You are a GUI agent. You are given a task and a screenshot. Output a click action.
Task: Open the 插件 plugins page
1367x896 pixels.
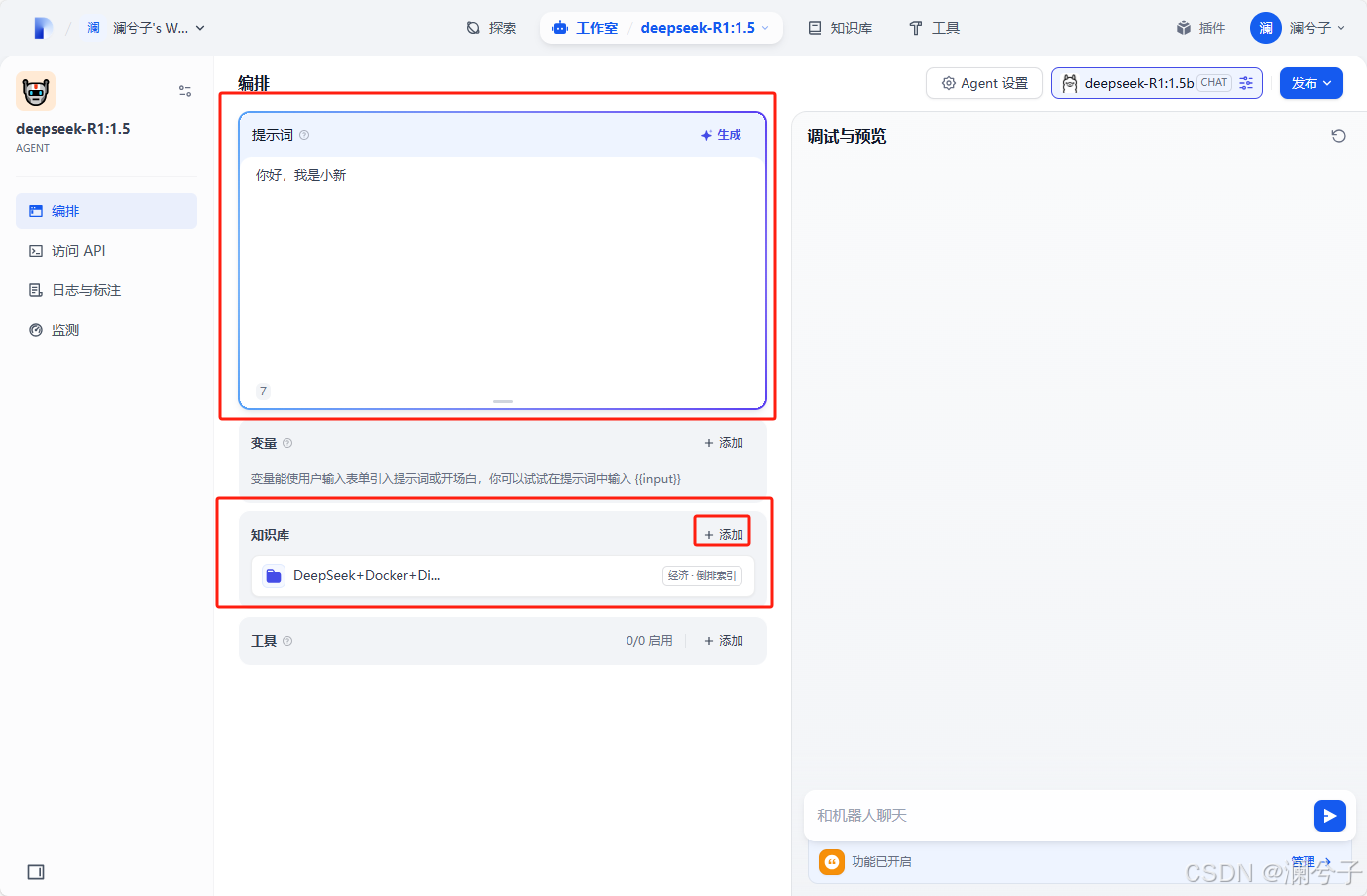coord(1200,28)
